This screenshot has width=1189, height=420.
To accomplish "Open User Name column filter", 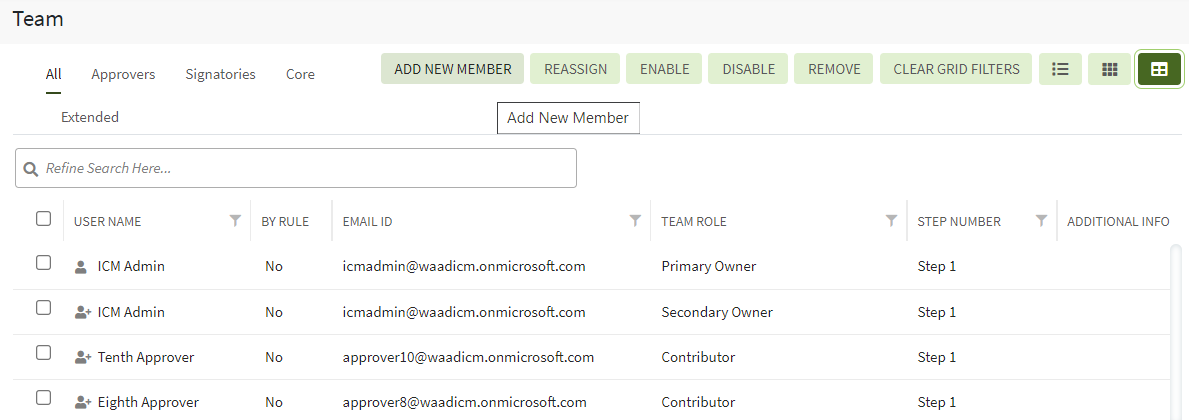I will point(235,221).
